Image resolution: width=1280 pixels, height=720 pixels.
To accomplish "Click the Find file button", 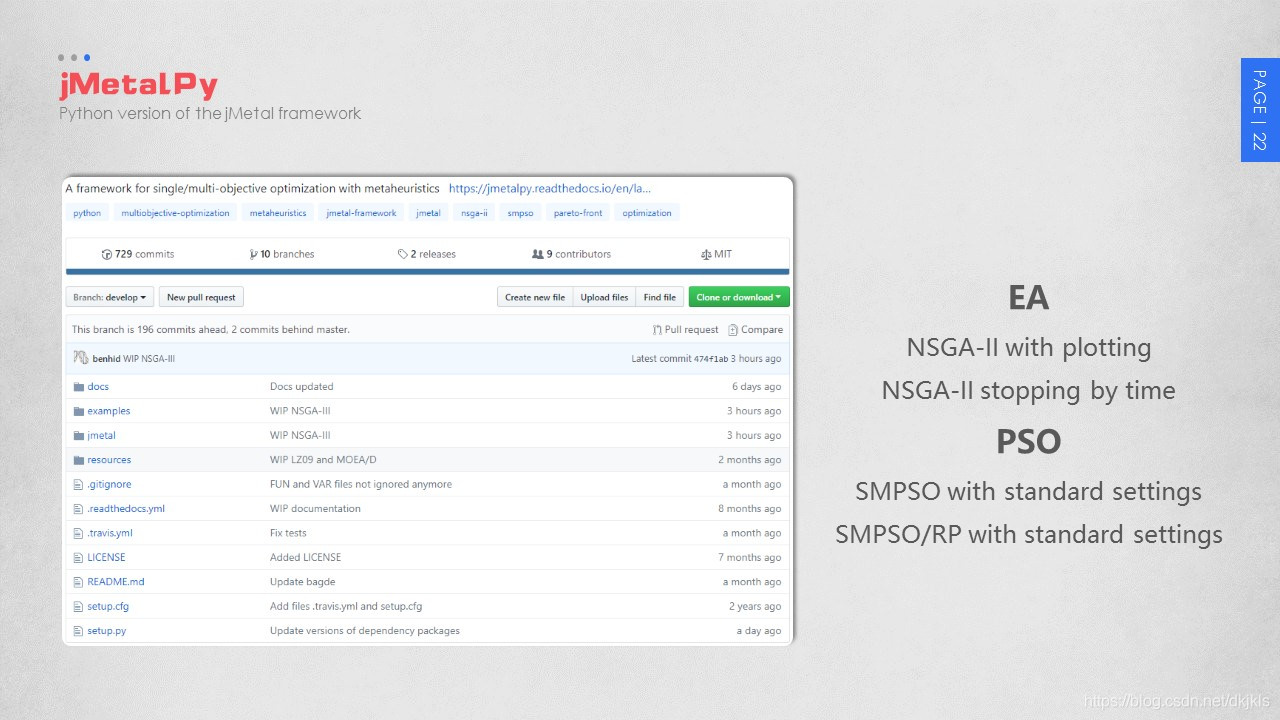I will pyautogui.click(x=660, y=297).
